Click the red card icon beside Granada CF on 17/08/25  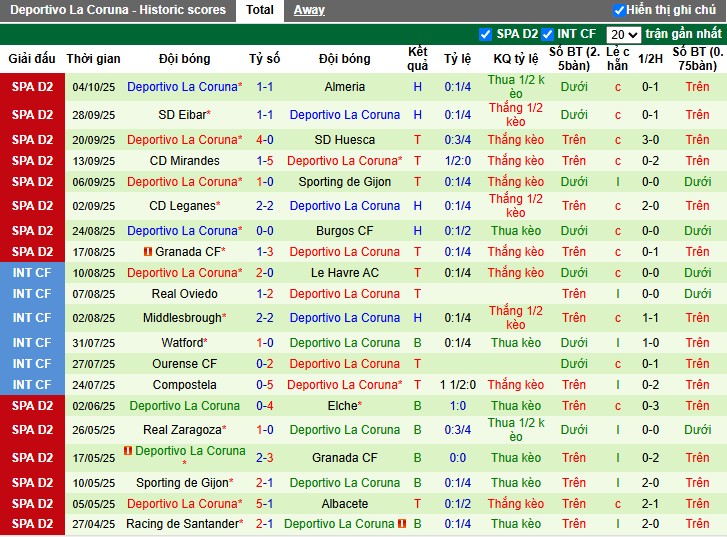point(147,251)
